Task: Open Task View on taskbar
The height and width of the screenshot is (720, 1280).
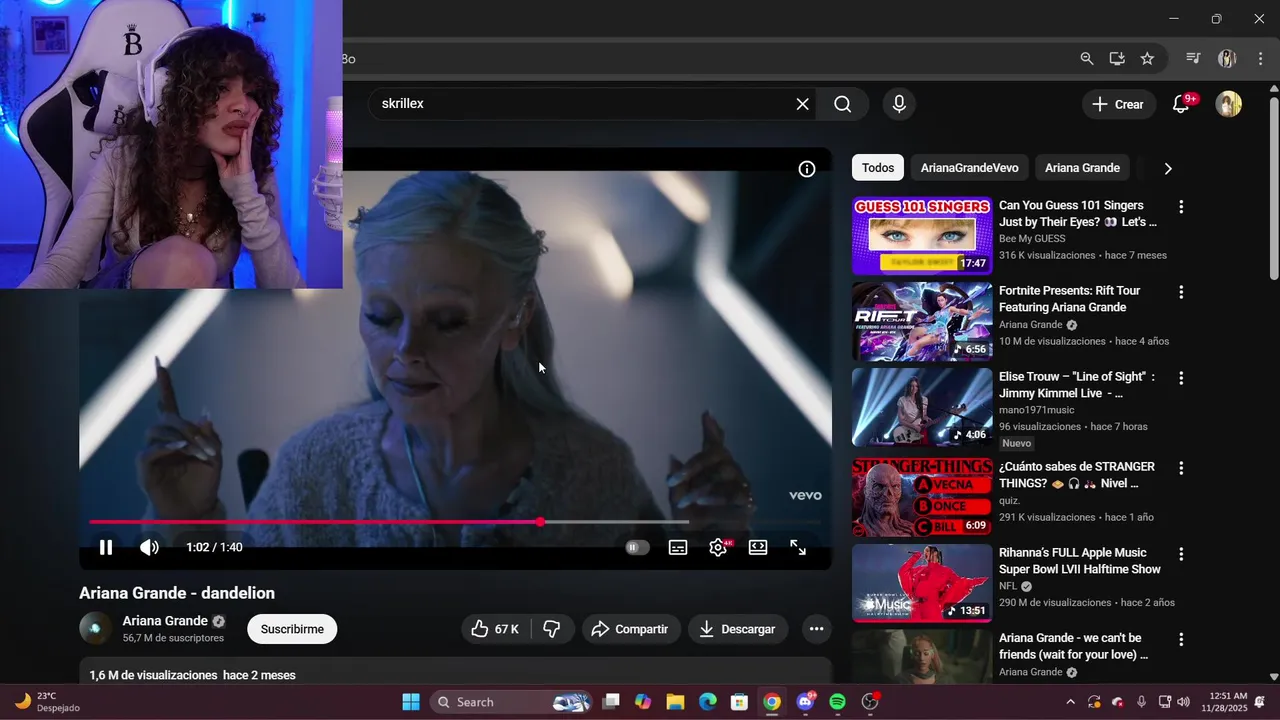Action: [x=611, y=702]
